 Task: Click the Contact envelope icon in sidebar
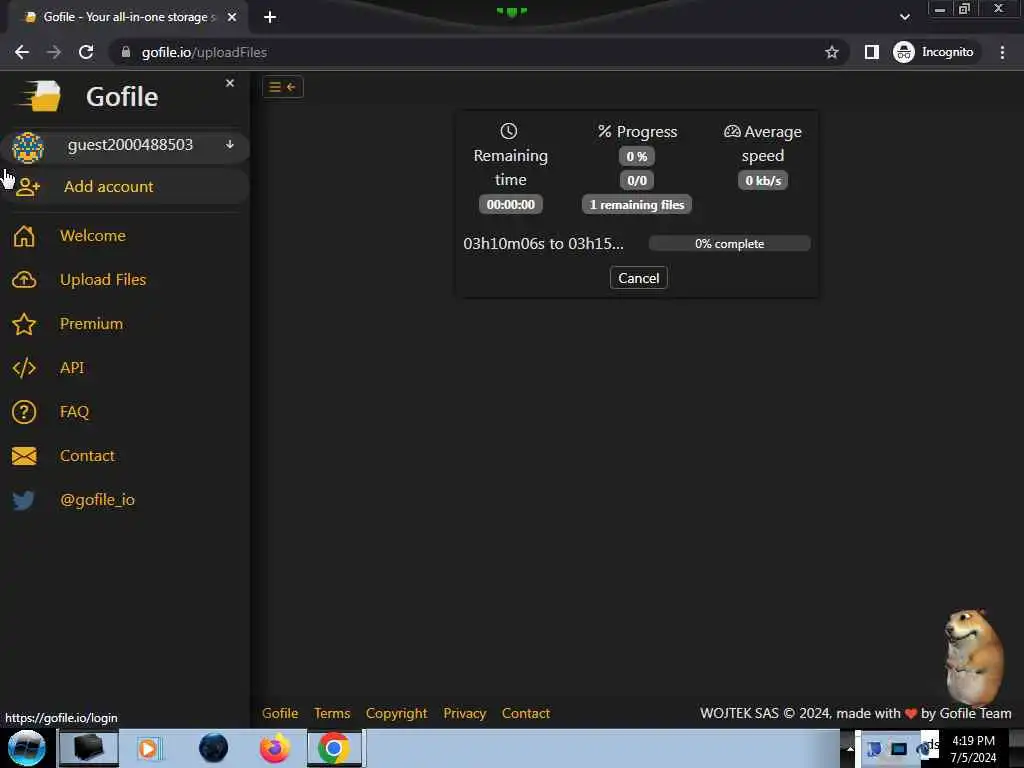(x=24, y=456)
